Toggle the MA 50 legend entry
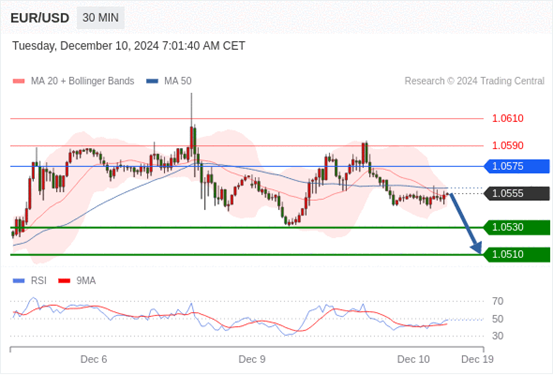Image resolution: width=553 pixels, height=375 pixels. [169, 81]
